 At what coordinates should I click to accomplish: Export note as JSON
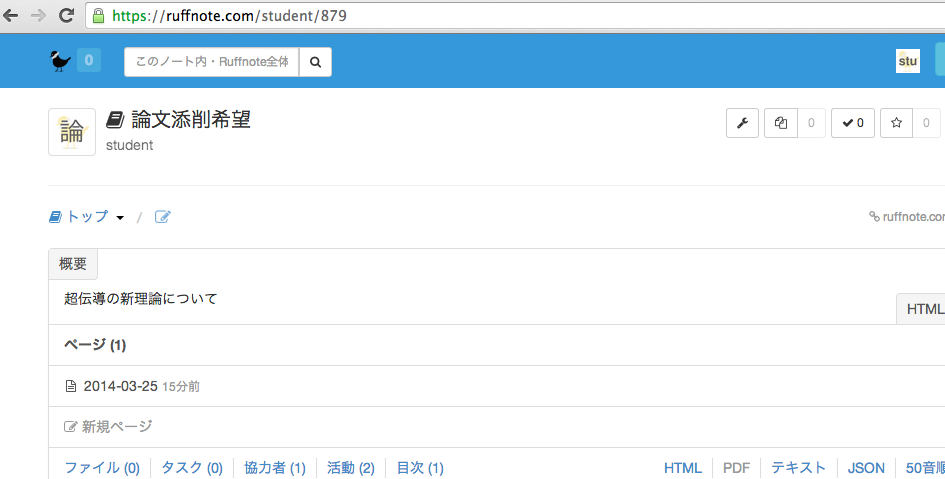point(866,468)
